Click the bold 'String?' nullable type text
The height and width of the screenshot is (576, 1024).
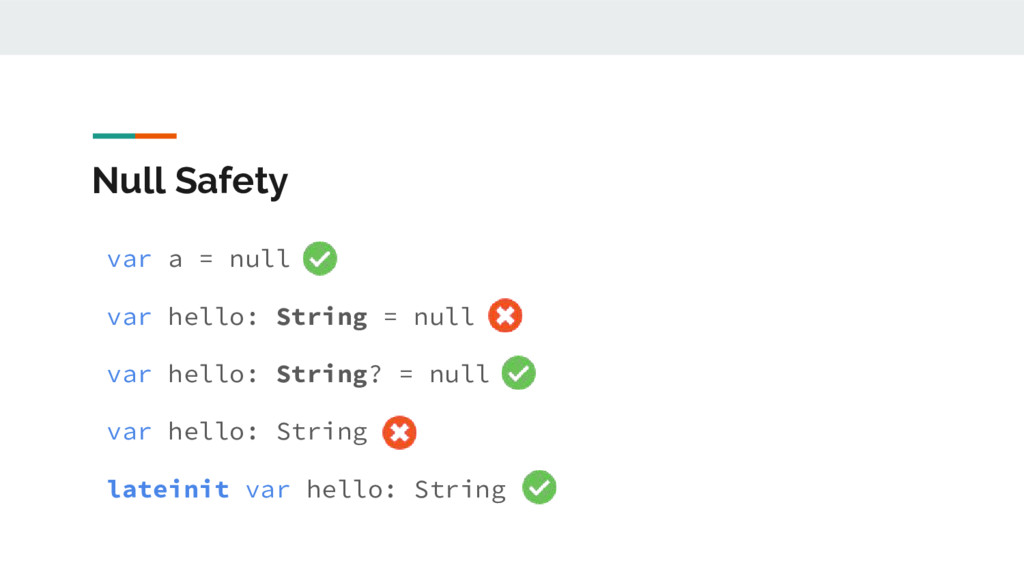click(329, 375)
